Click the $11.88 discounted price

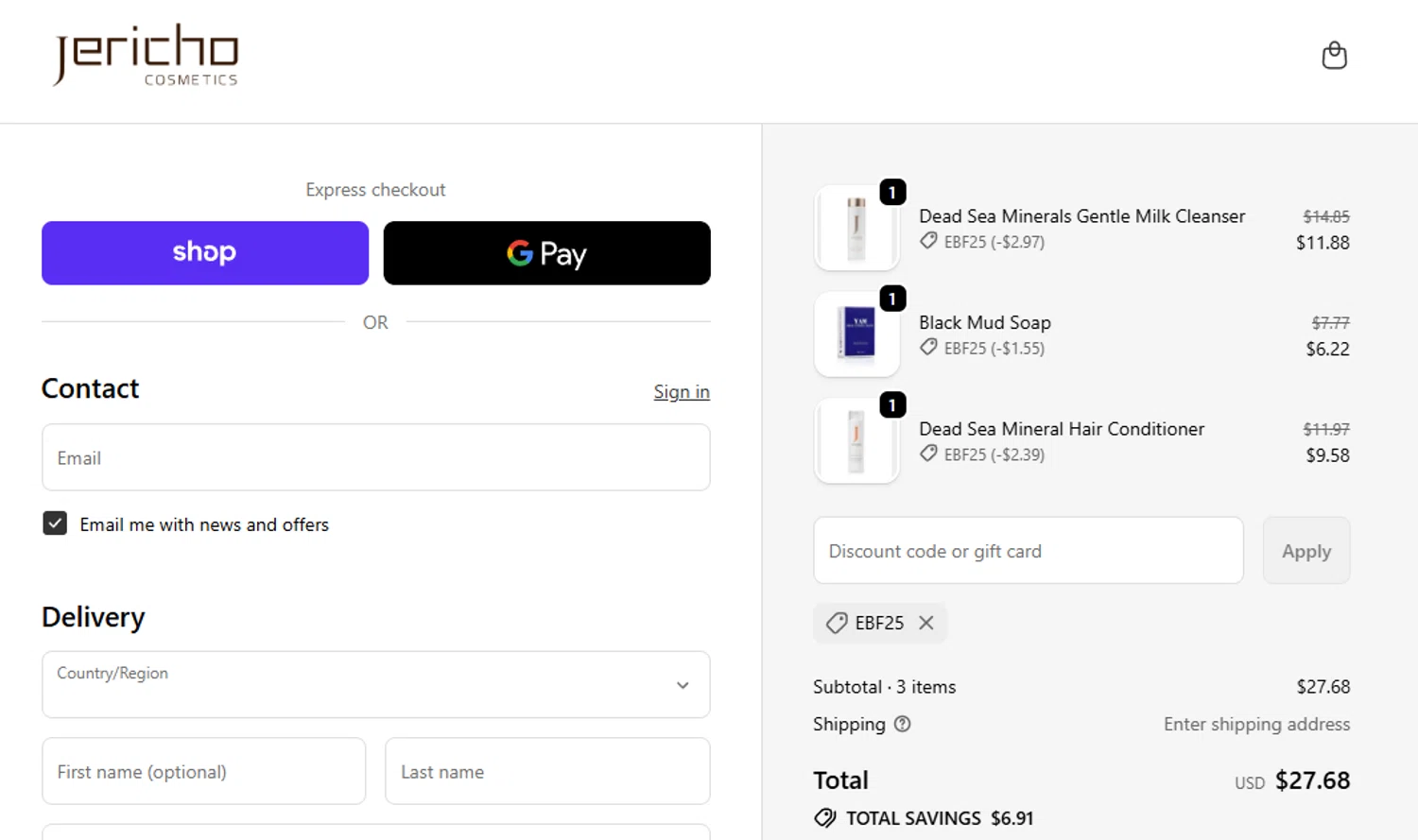pyautogui.click(x=1323, y=243)
